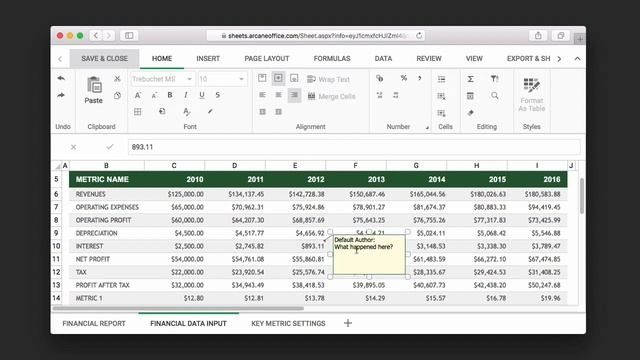This screenshot has width=640, height=360.
Task: Decrease font size with small A icon
Action: pos(154,96)
